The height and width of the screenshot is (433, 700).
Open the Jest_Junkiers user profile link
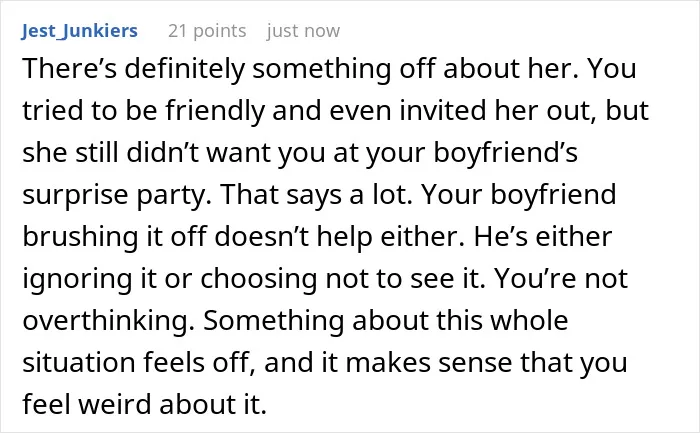pyautogui.click(x=79, y=31)
